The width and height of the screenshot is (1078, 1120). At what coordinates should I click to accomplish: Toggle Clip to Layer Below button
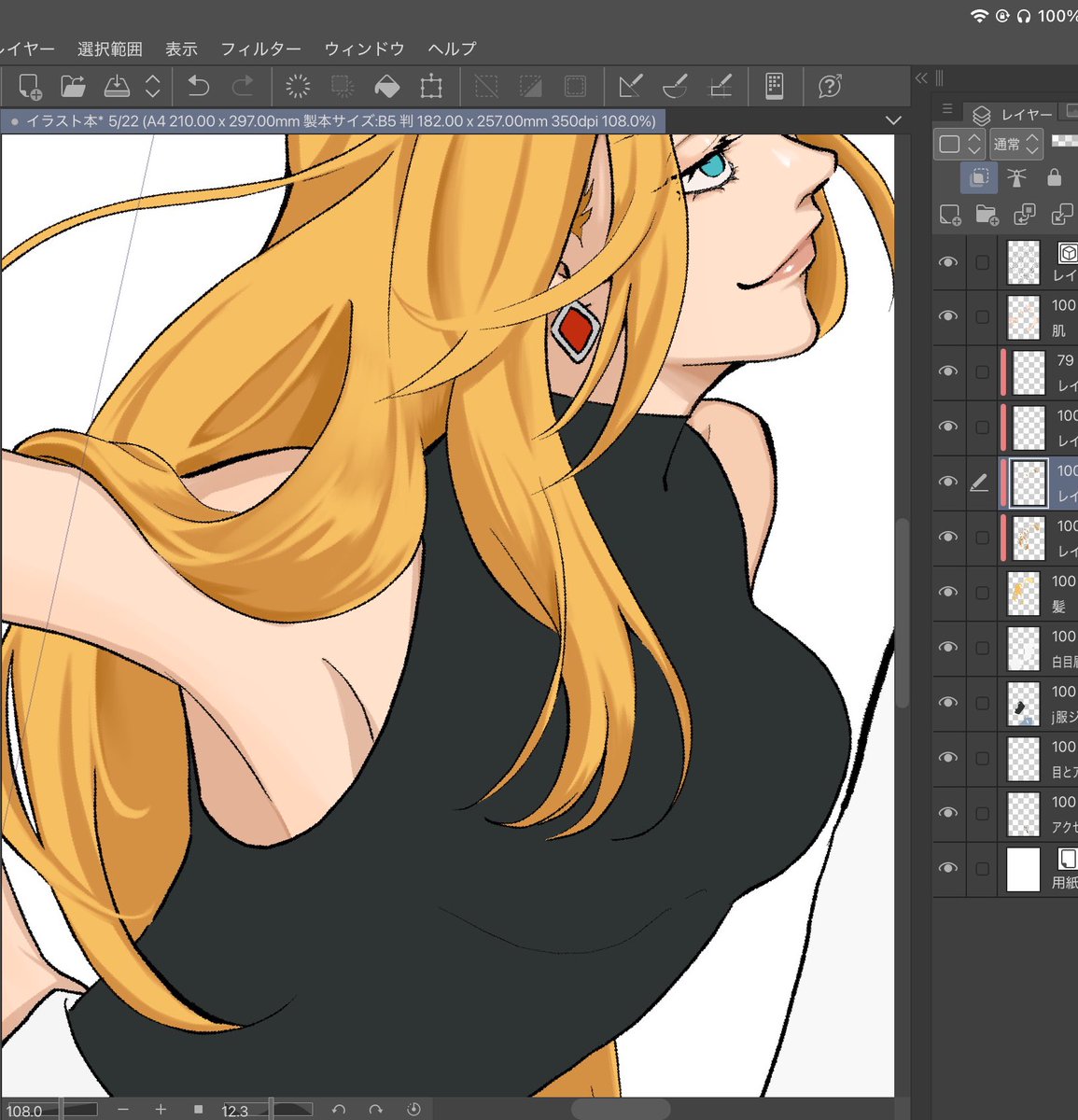point(979,177)
